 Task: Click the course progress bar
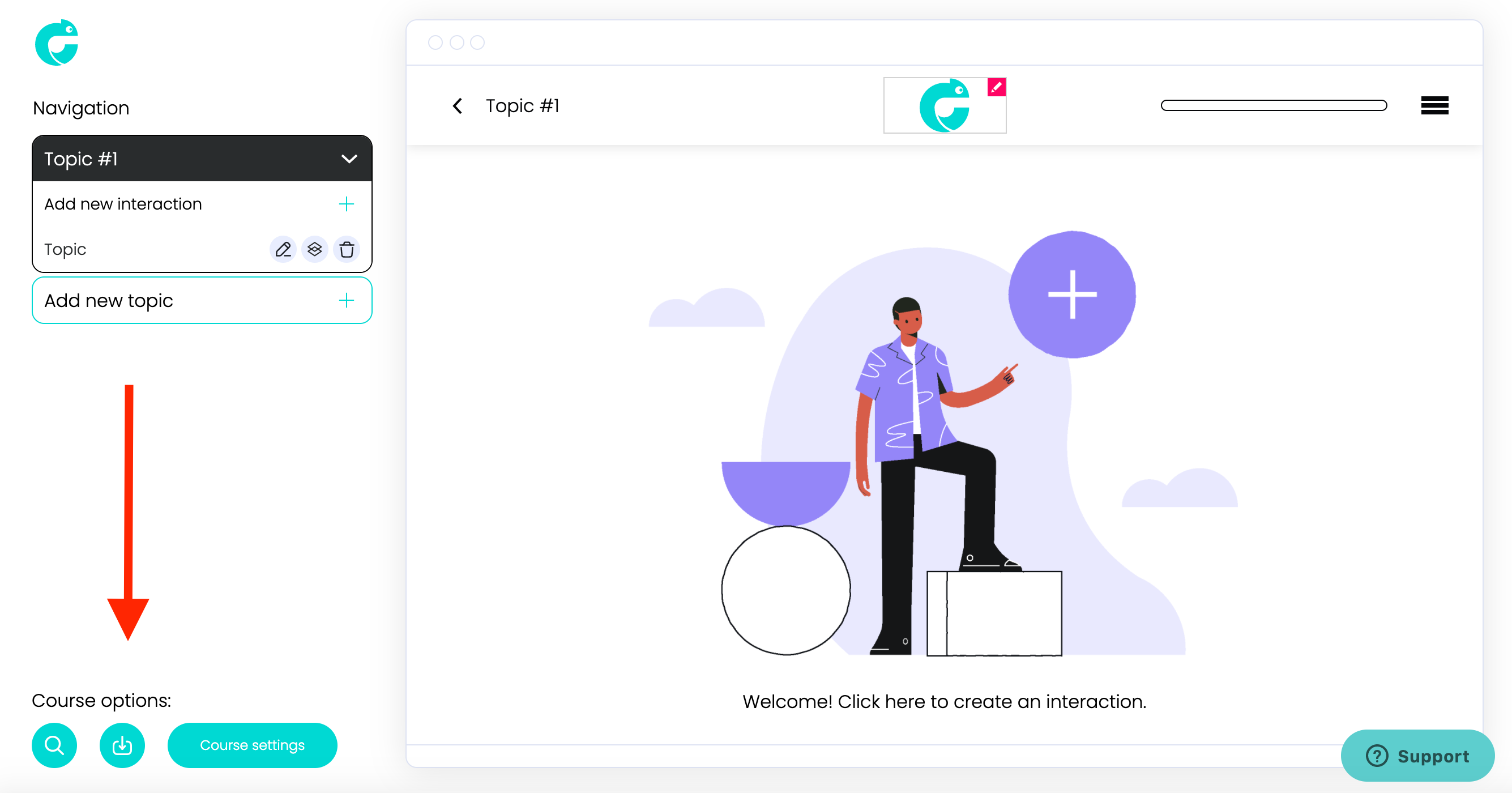pyautogui.click(x=1274, y=106)
